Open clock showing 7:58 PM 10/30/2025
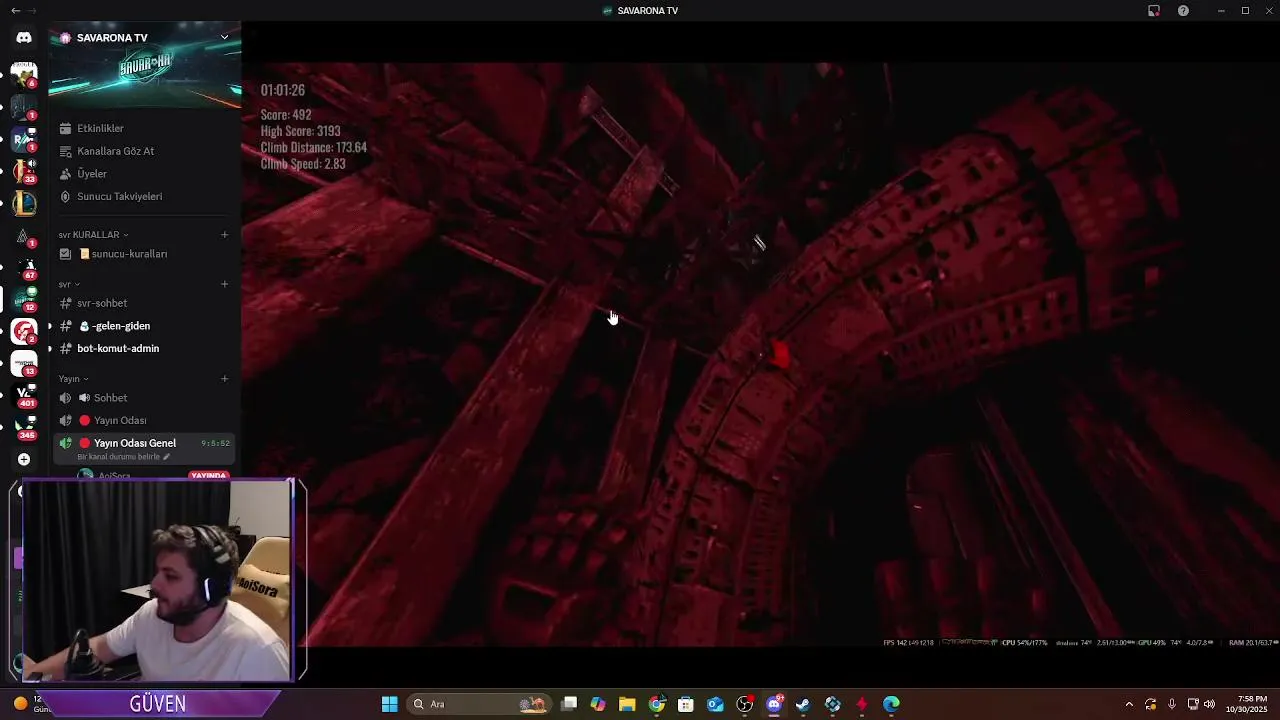The width and height of the screenshot is (1280, 720). click(x=1246, y=704)
